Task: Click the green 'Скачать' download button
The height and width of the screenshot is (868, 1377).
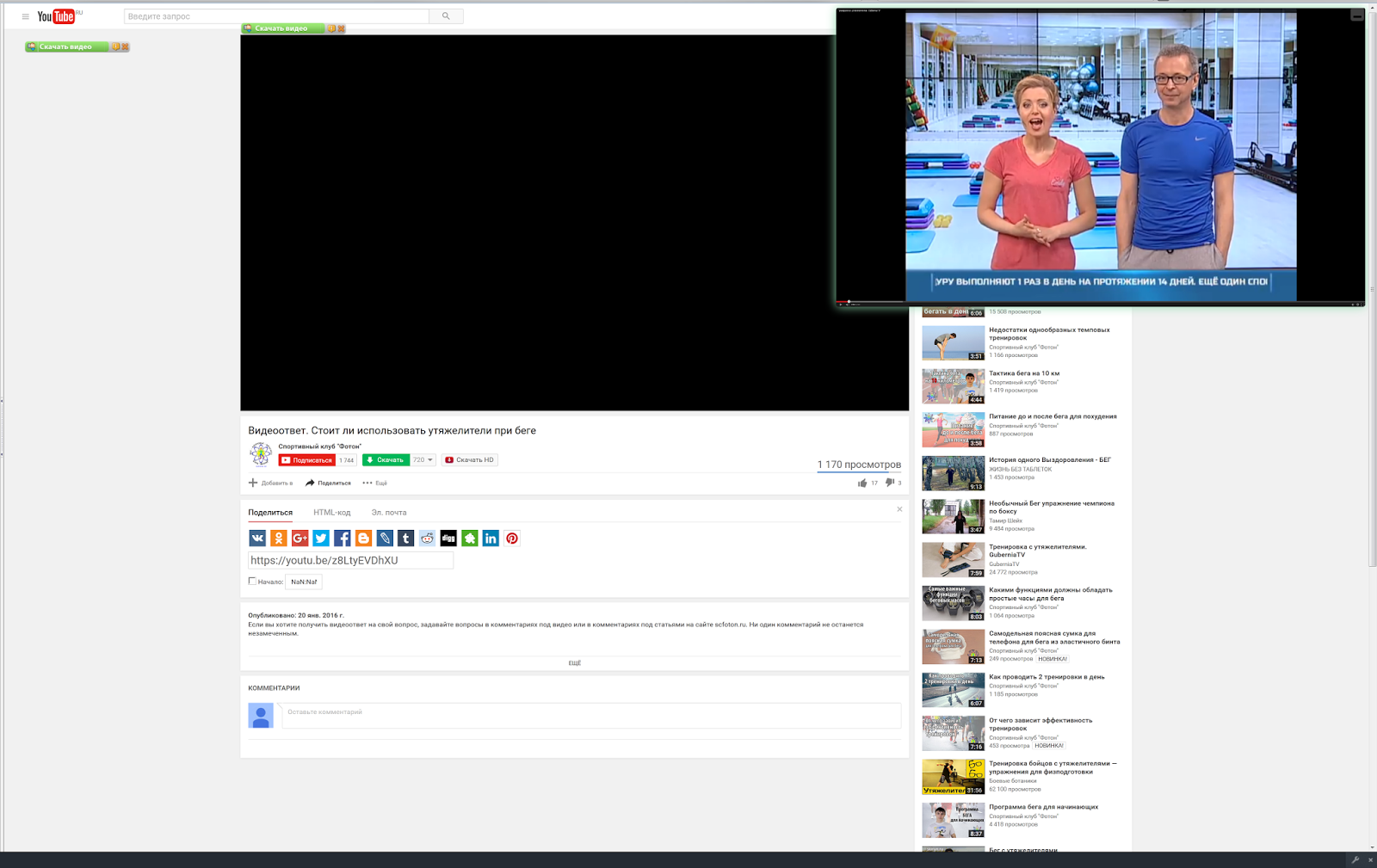Action: pyautogui.click(x=386, y=460)
